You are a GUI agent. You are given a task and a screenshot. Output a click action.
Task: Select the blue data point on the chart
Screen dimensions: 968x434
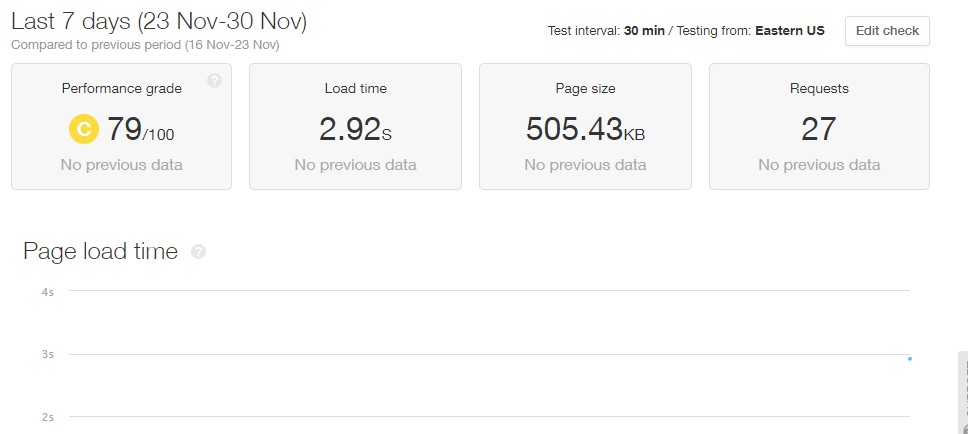pyautogui.click(x=909, y=359)
